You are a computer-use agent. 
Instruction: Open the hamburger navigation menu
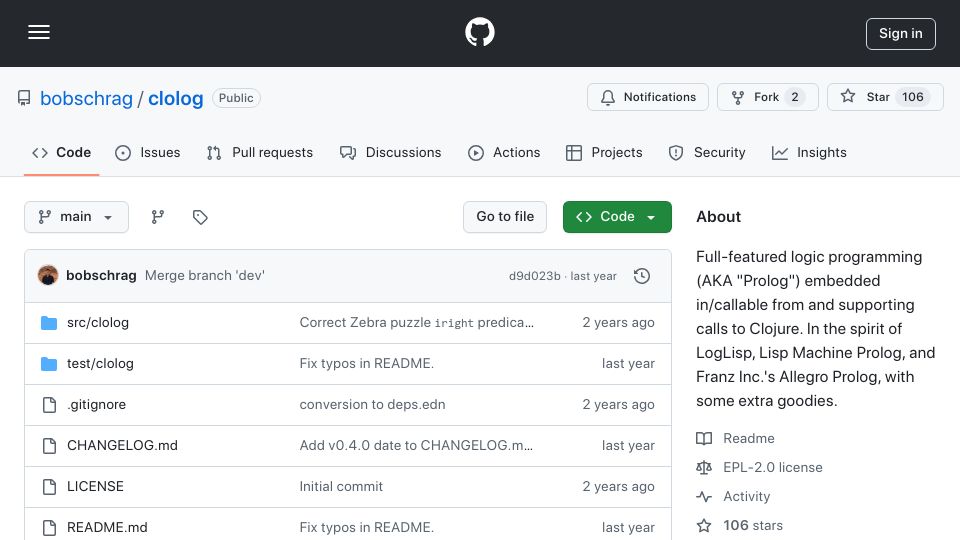pos(39,32)
